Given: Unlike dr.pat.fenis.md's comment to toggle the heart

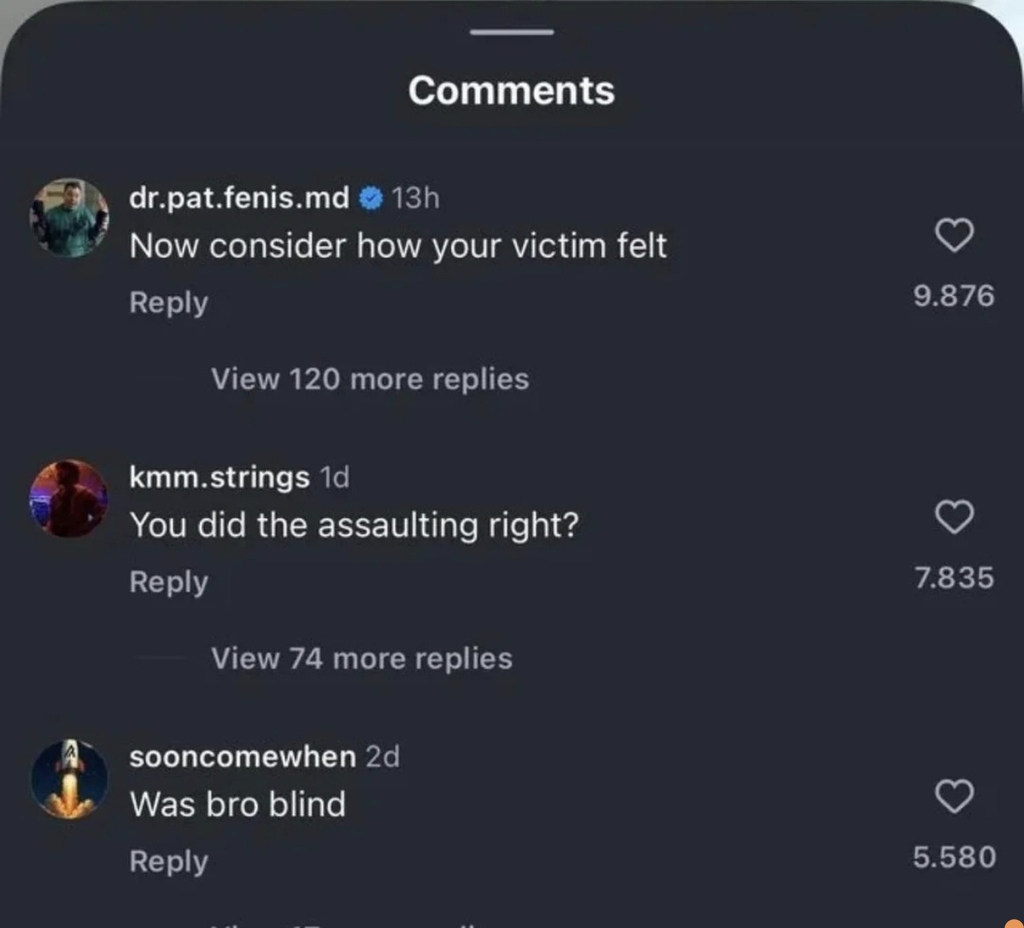Looking at the screenshot, I should [x=954, y=236].
